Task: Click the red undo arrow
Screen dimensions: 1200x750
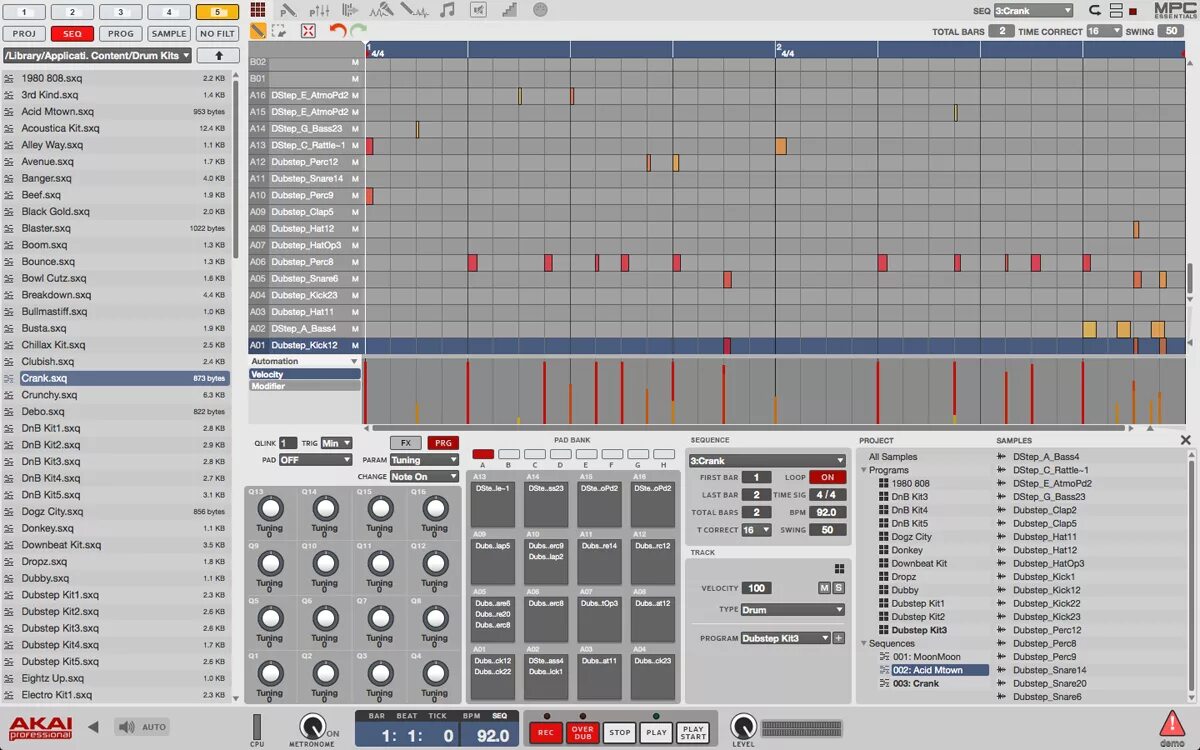Action: (337, 31)
